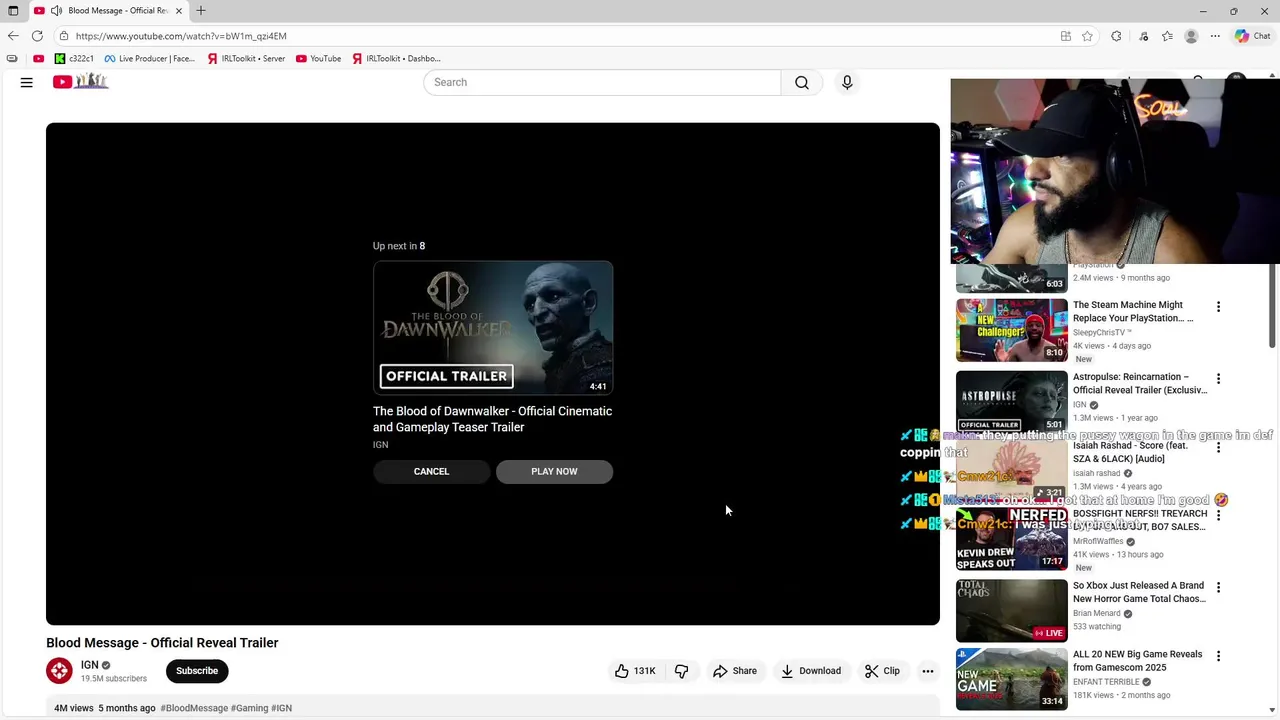Screen dimensions: 1280x720
Task: Open options for Astropulse Reincarnation video
Action: pos(1218,379)
